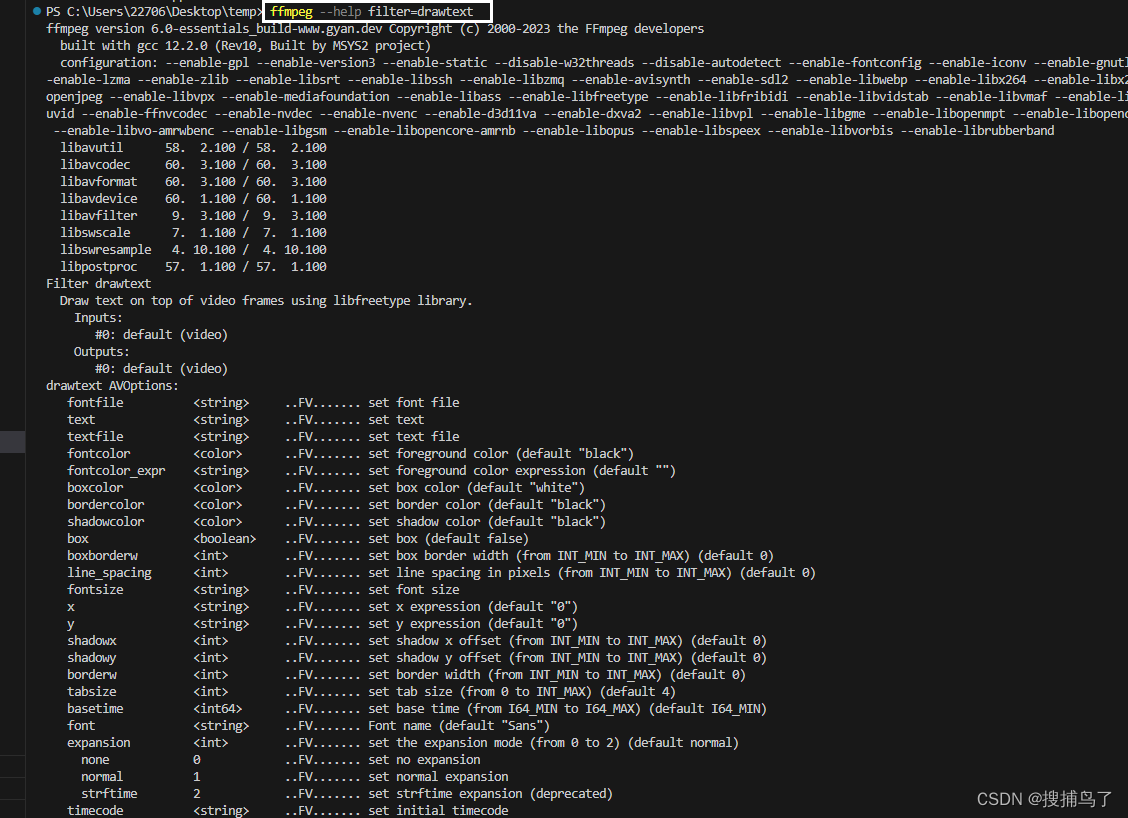This screenshot has width=1128, height=818.
Task: Click the 'libavfilter' version row
Action: click(x=193, y=216)
